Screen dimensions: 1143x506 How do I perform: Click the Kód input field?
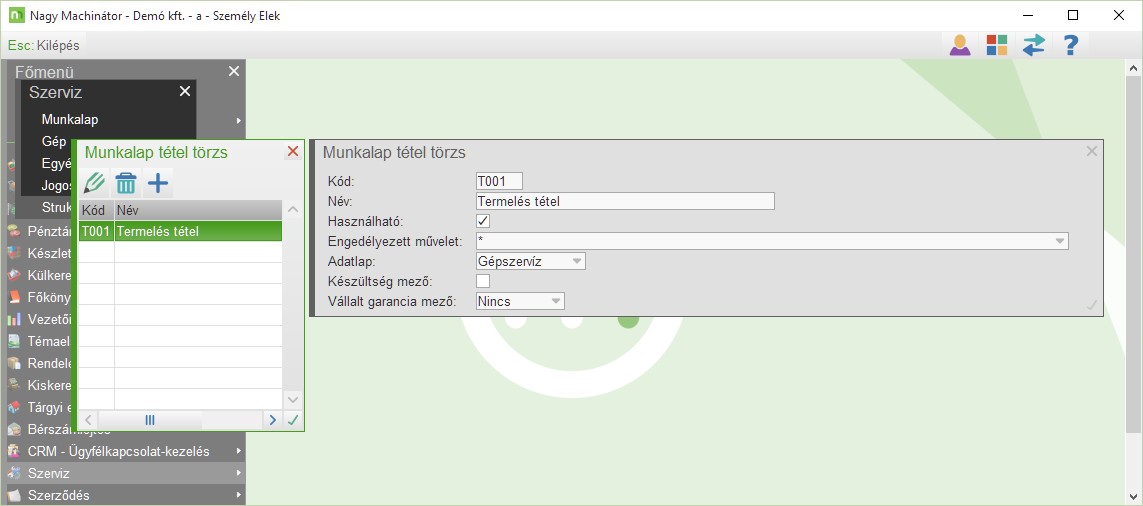[x=499, y=181]
